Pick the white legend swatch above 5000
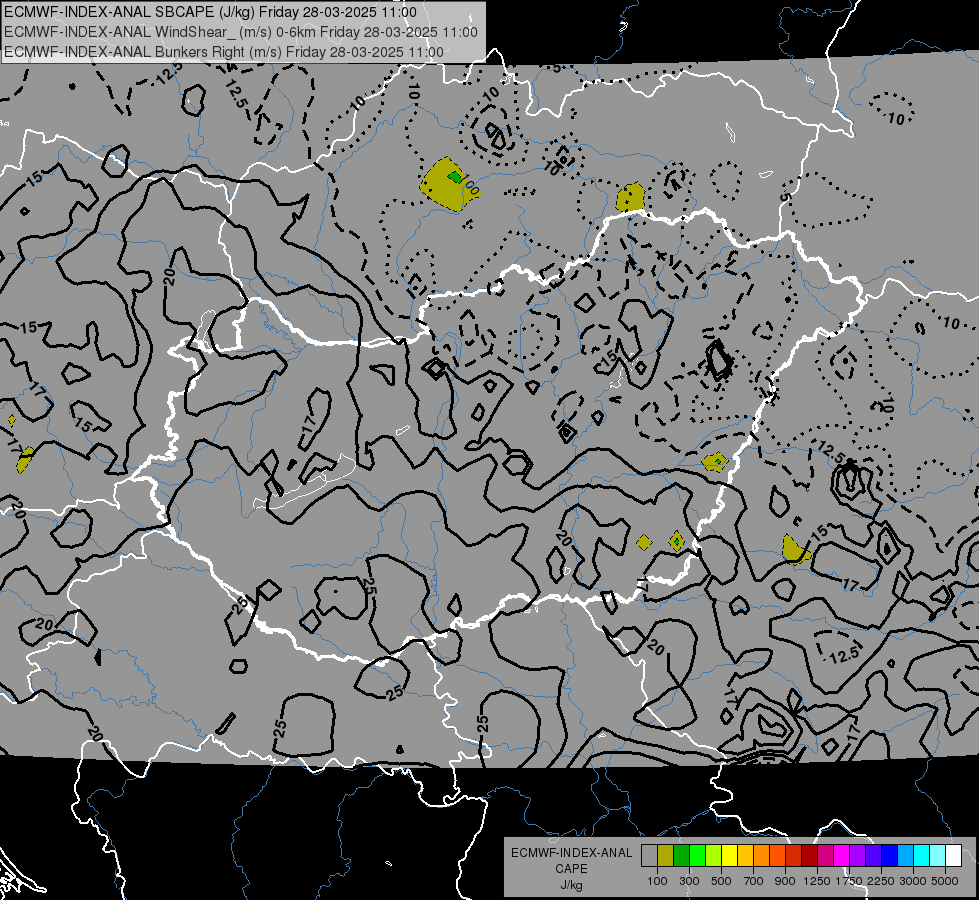Image resolution: width=979 pixels, height=900 pixels. (953, 856)
